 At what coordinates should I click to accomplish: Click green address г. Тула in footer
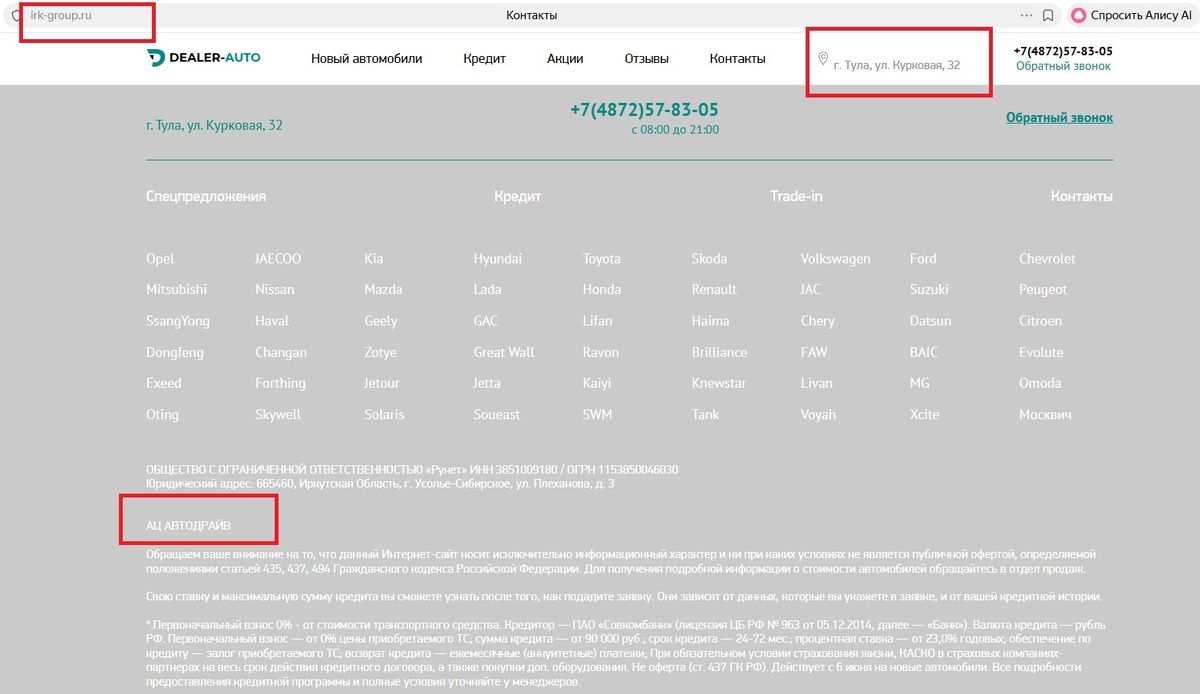pos(214,125)
